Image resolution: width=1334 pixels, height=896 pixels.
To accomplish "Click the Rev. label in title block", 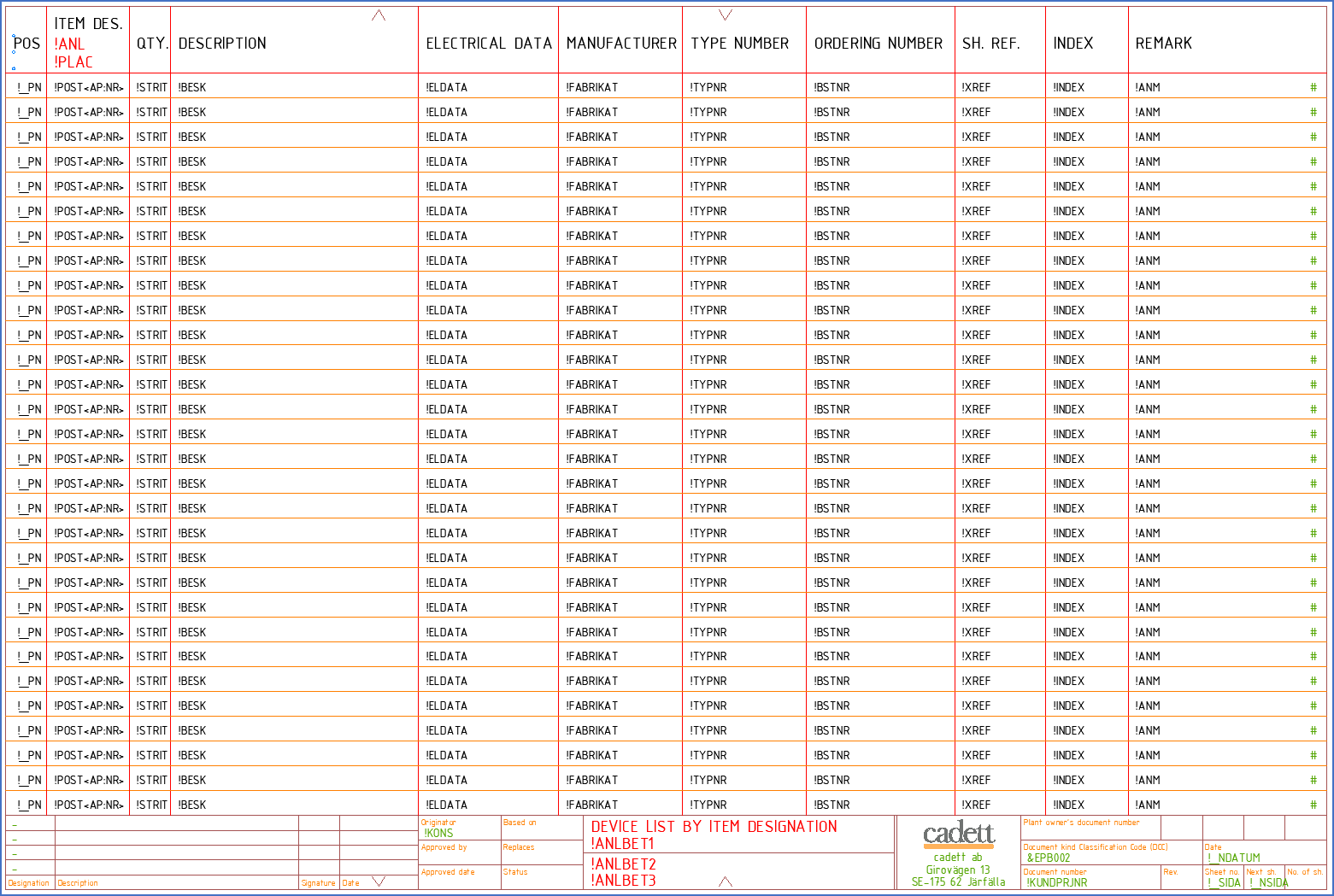I will pos(1171,872).
